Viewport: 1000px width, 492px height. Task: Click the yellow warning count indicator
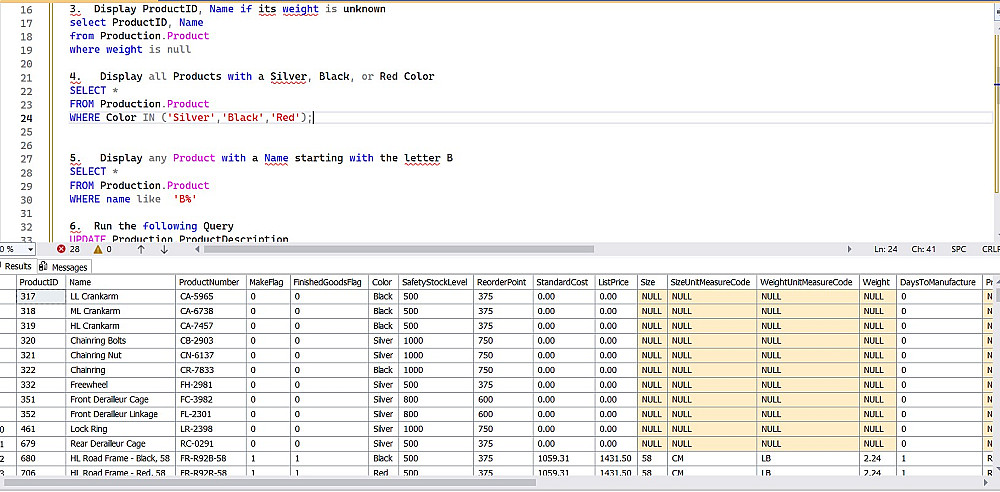(98, 249)
